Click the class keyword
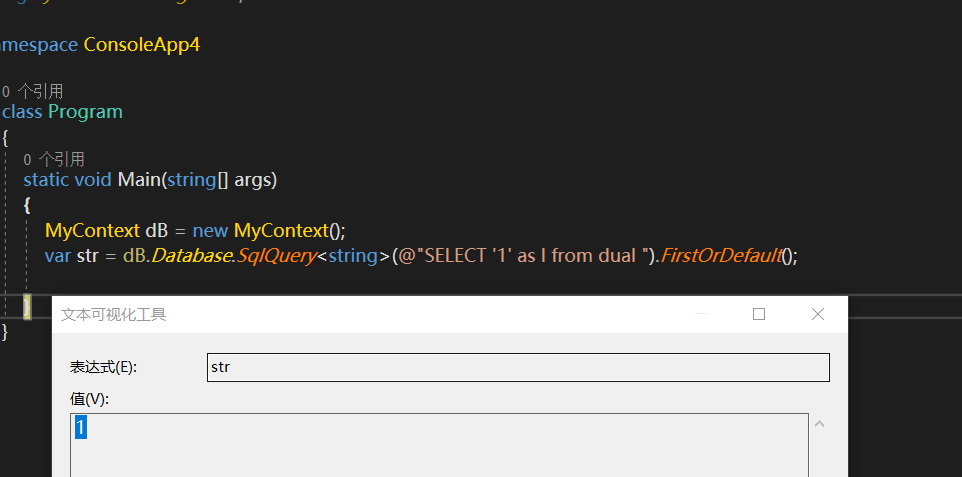The image size is (962, 477). click(22, 112)
